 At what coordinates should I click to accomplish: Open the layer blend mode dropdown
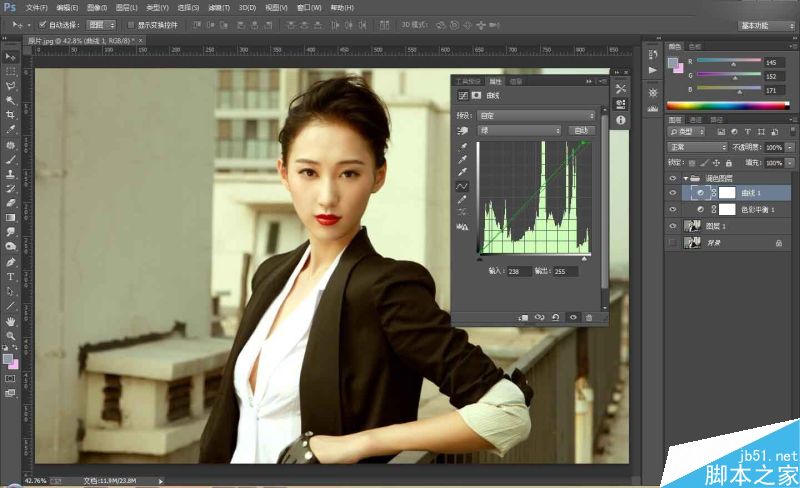pos(696,147)
